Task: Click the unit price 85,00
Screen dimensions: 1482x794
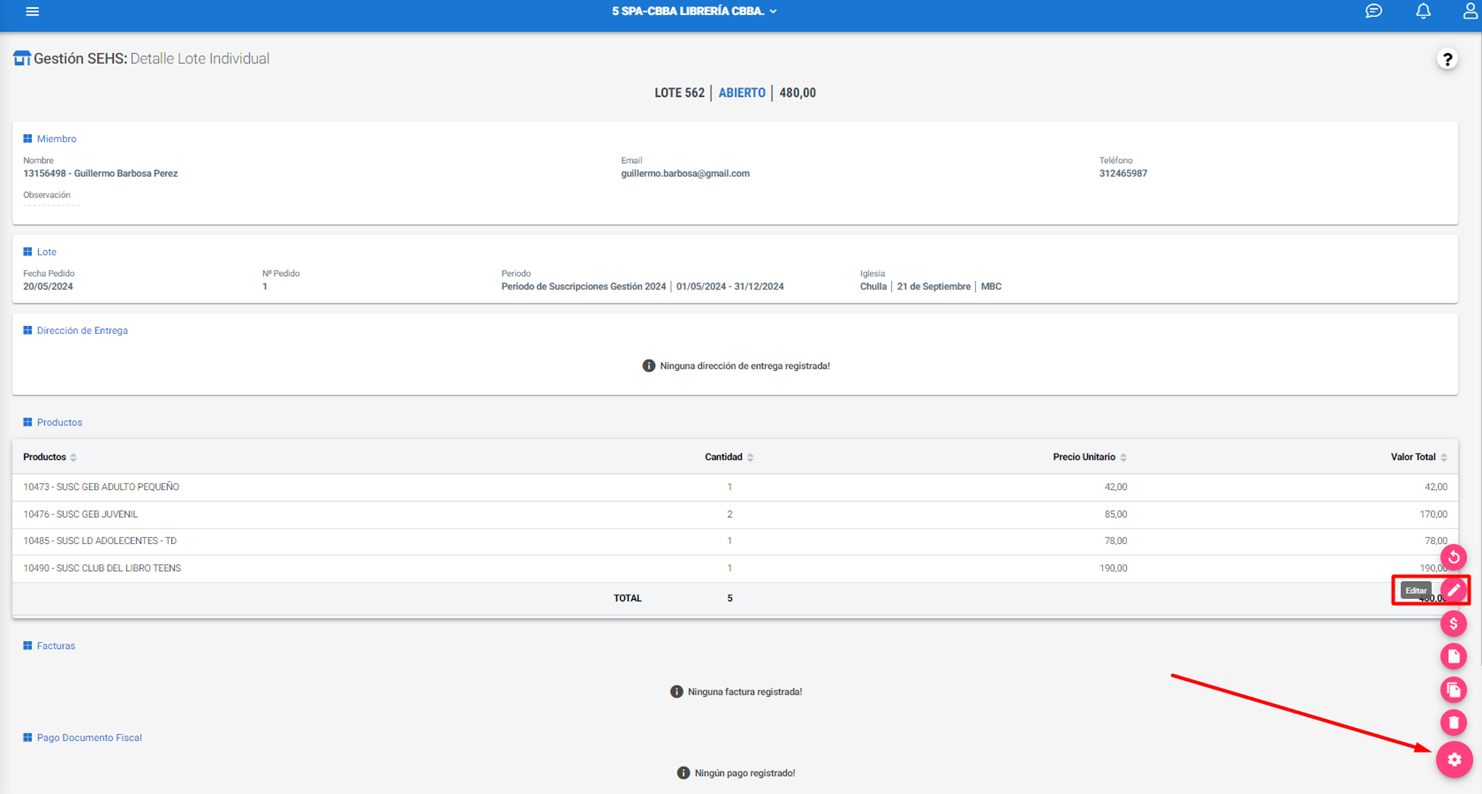Action: click(1115, 514)
